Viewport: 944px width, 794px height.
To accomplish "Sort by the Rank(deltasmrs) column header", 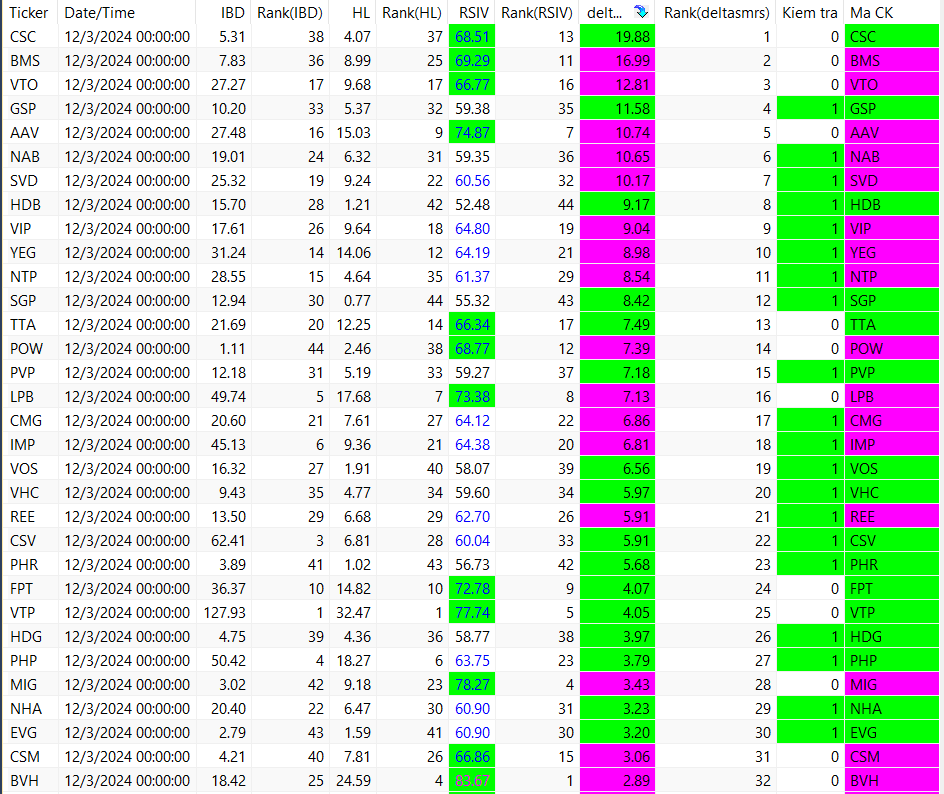I will click(716, 13).
